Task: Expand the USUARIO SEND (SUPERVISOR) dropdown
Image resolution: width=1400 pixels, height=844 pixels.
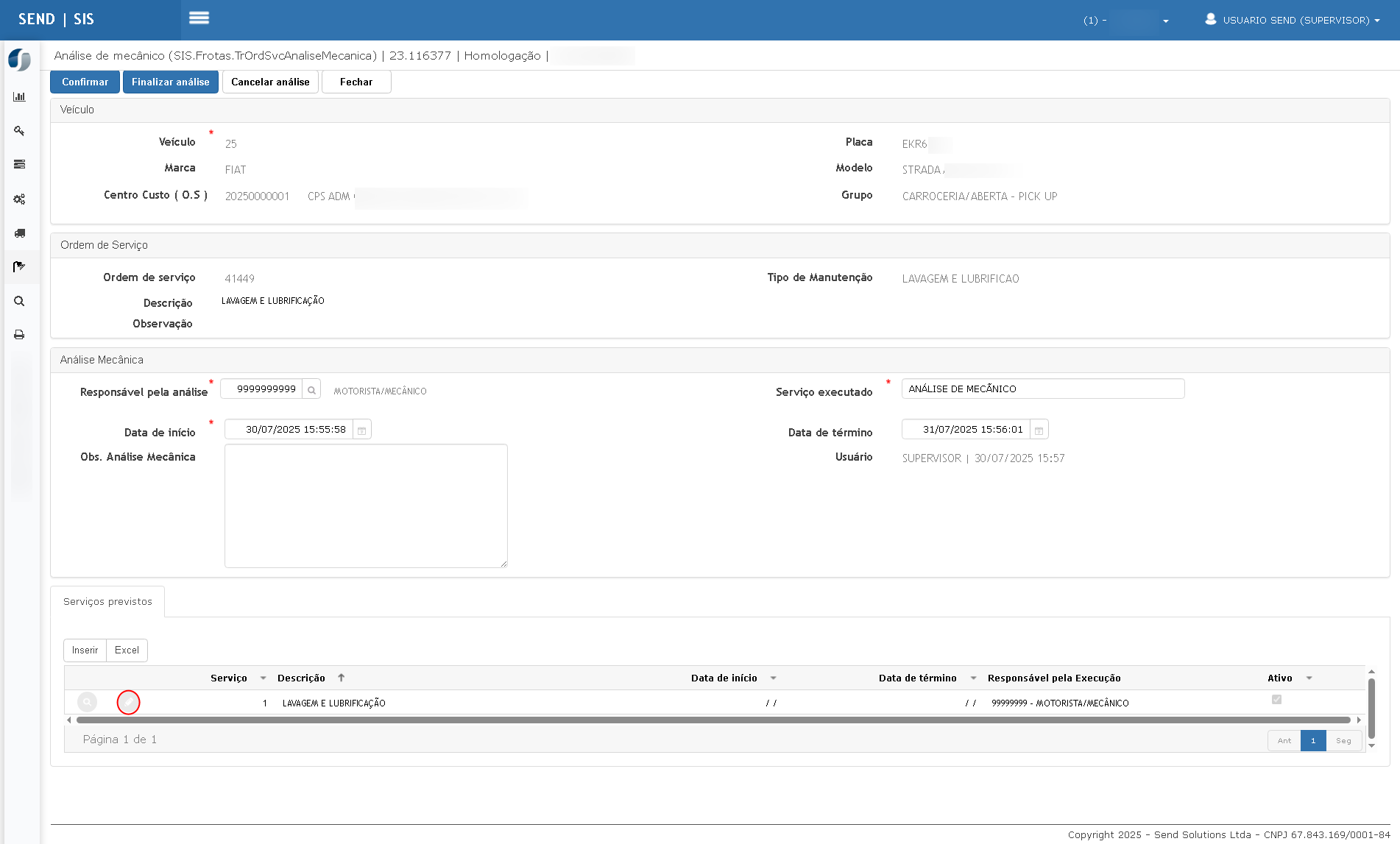Action: tap(1293, 20)
